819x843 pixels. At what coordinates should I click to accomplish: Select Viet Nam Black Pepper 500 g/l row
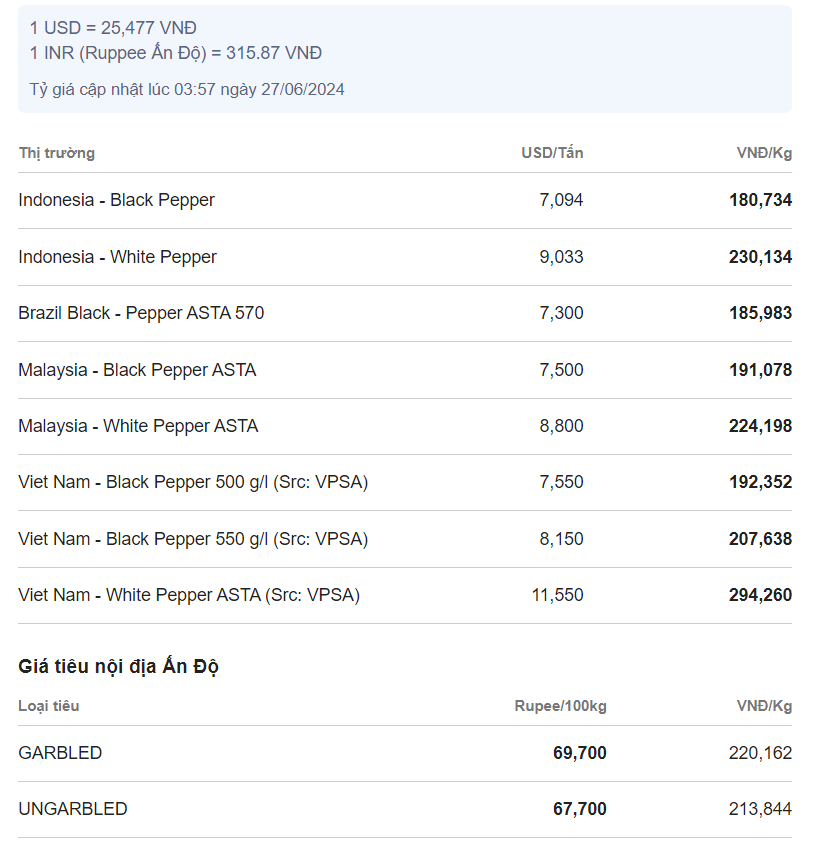(x=404, y=482)
